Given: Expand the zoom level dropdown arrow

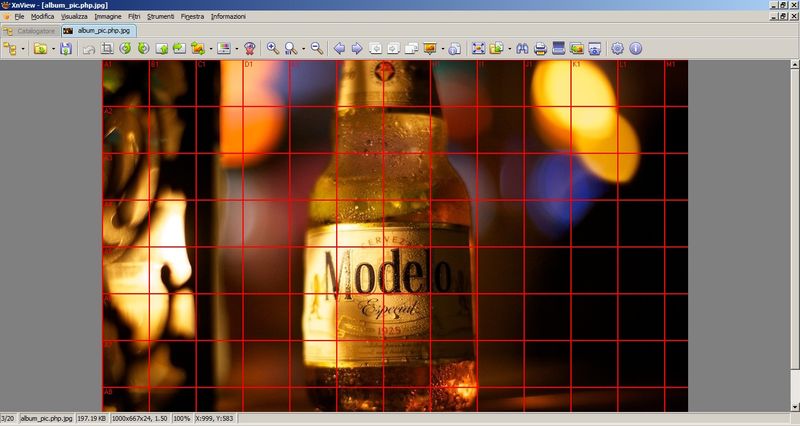Looking at the screenshot, I should point(304,49).
